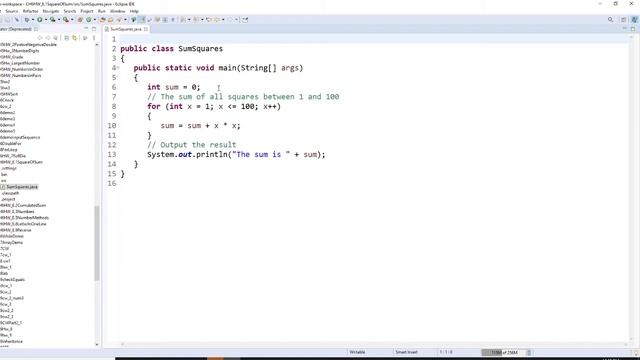Open the Navigate menu
The image size is (640, 360).
point(51,11)
